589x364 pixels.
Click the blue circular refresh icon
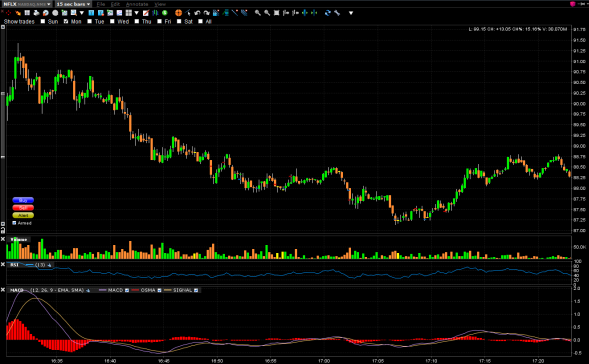click(x=328, y=13)
